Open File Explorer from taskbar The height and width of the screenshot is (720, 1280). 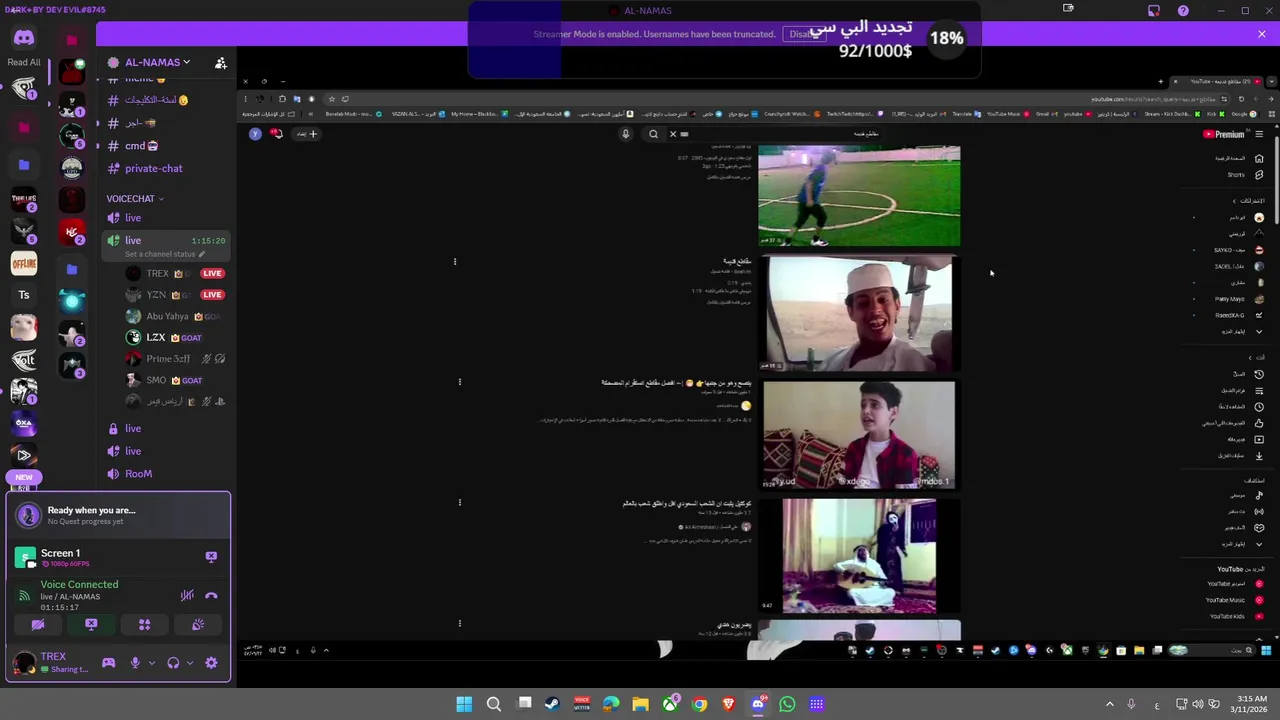(x=640, y=704)
